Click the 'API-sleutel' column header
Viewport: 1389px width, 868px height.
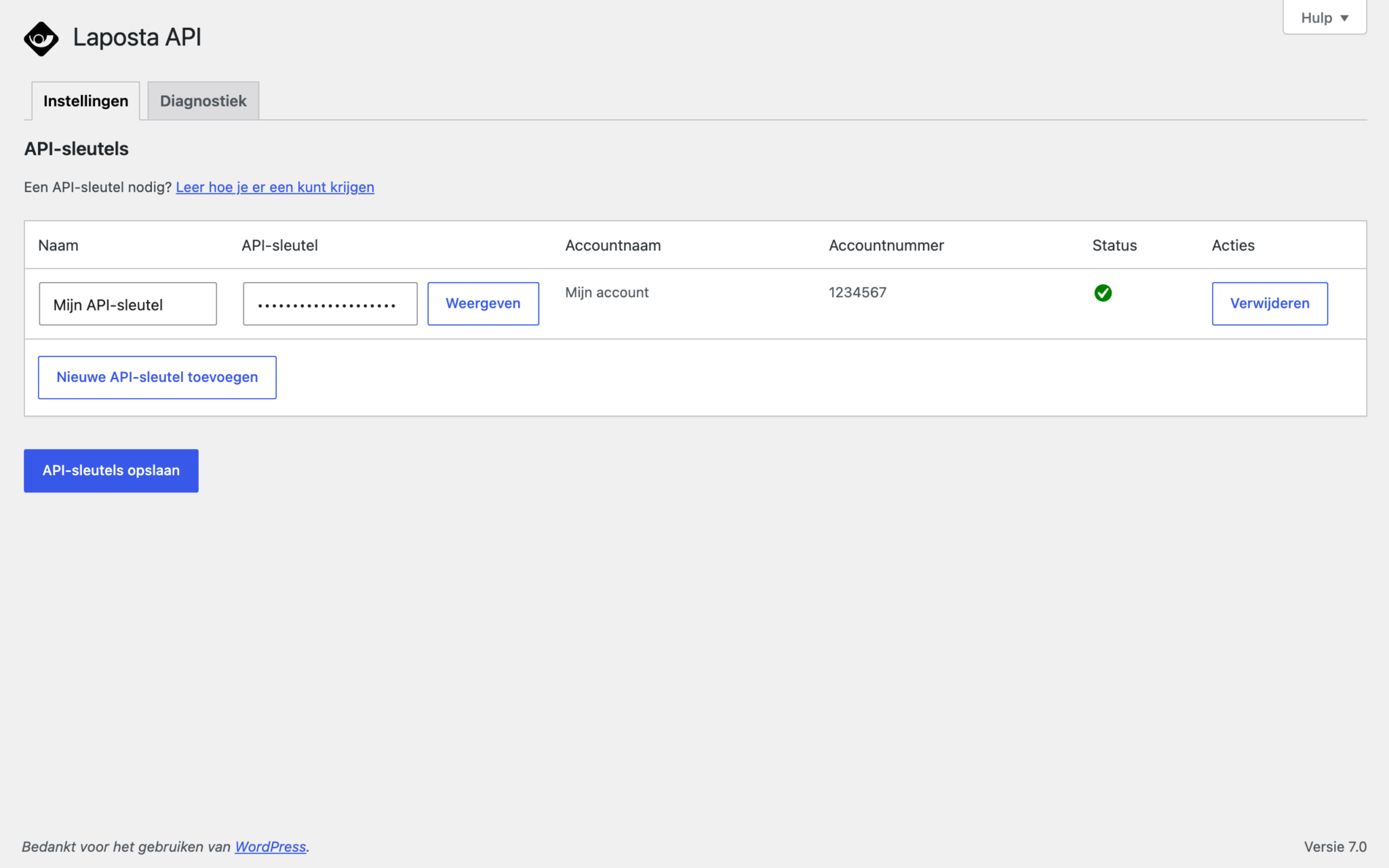(x=279, y=245)
